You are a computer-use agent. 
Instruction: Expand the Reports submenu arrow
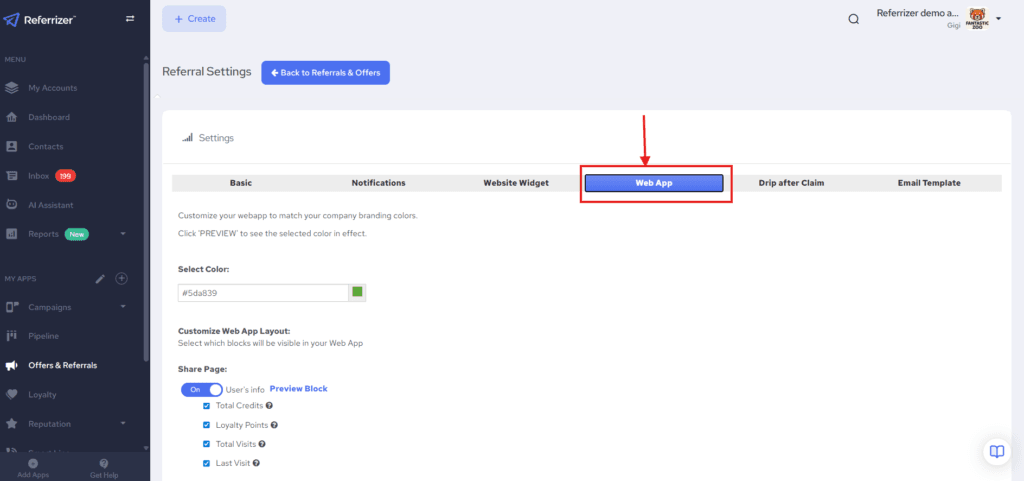pos(122,234)
